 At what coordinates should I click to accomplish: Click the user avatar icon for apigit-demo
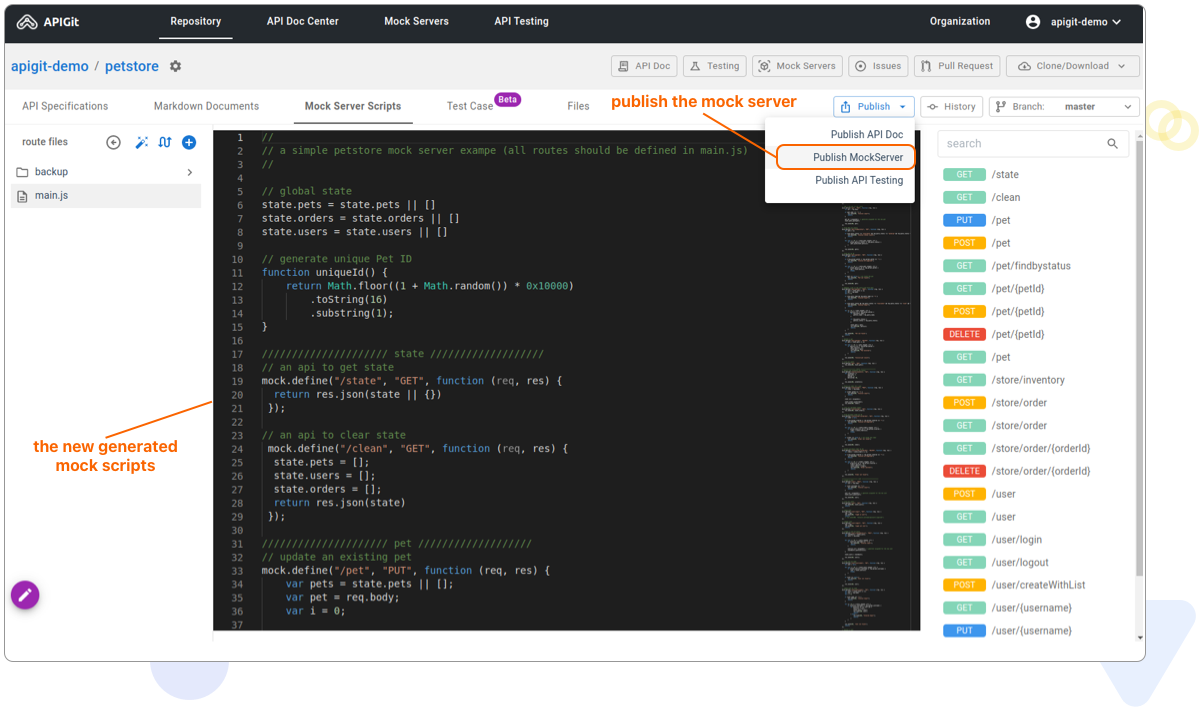(x=1033, y=21)
